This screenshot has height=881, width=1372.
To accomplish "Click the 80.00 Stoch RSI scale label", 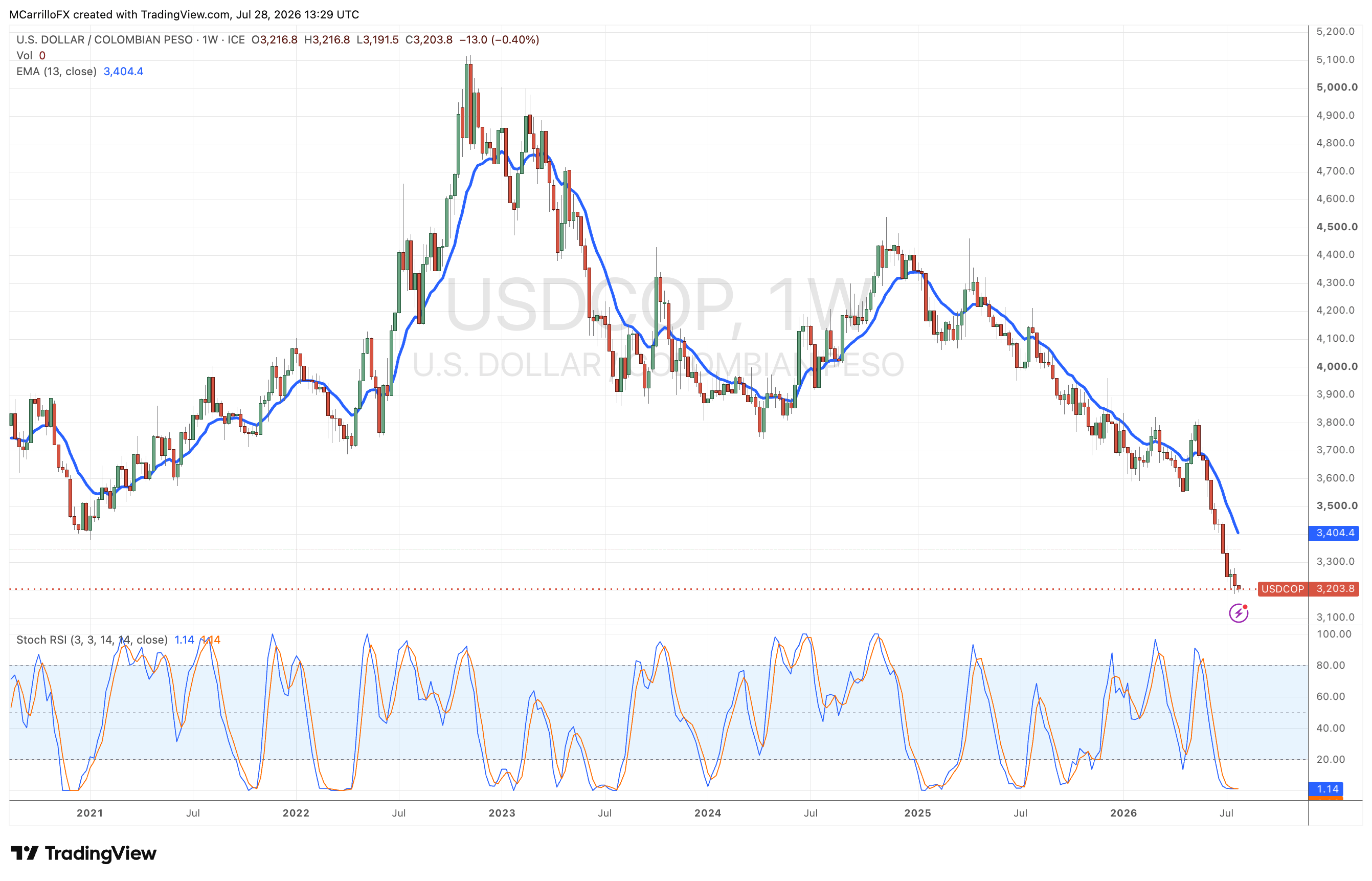I will [1331, 665].
